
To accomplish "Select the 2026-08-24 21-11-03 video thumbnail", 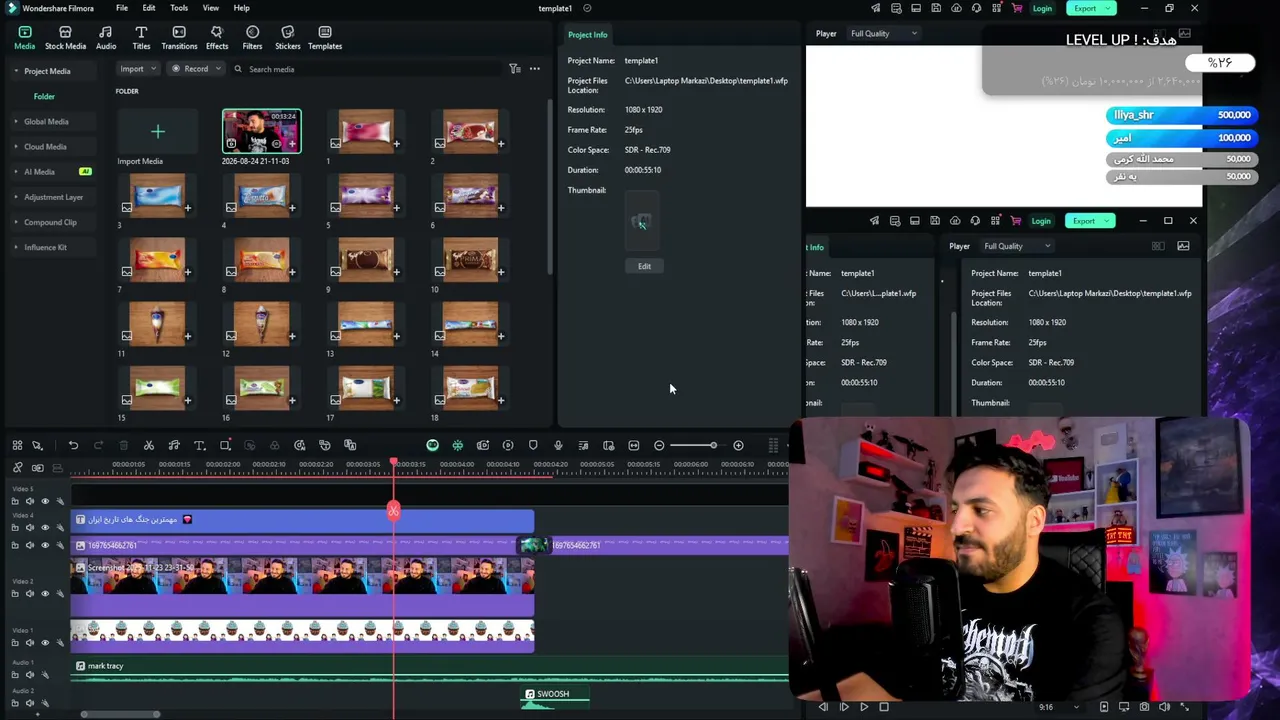I will click(x=261, y=131).
